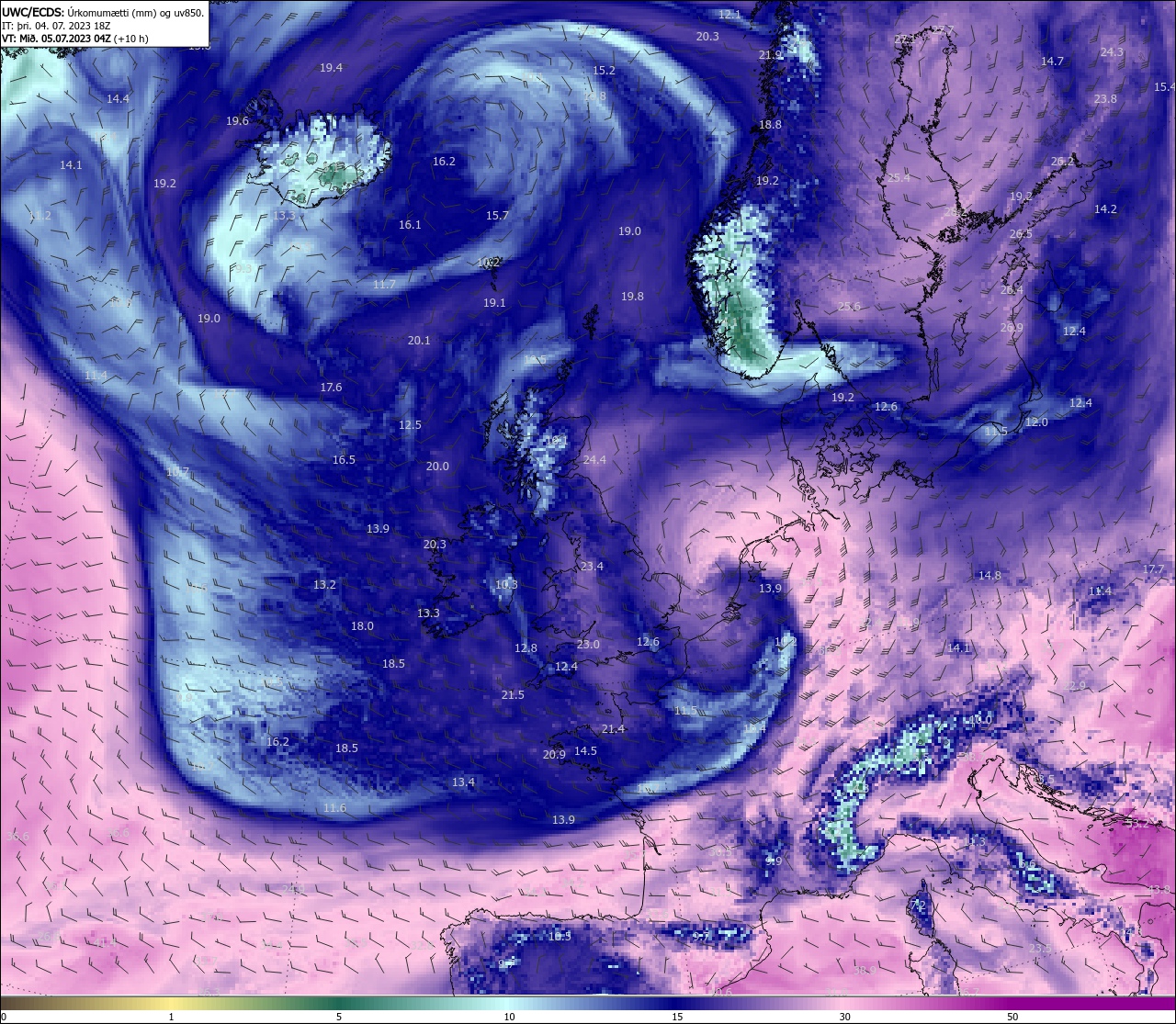
Task: Click the 13.2 value on the map
Action: pos(324,585)
